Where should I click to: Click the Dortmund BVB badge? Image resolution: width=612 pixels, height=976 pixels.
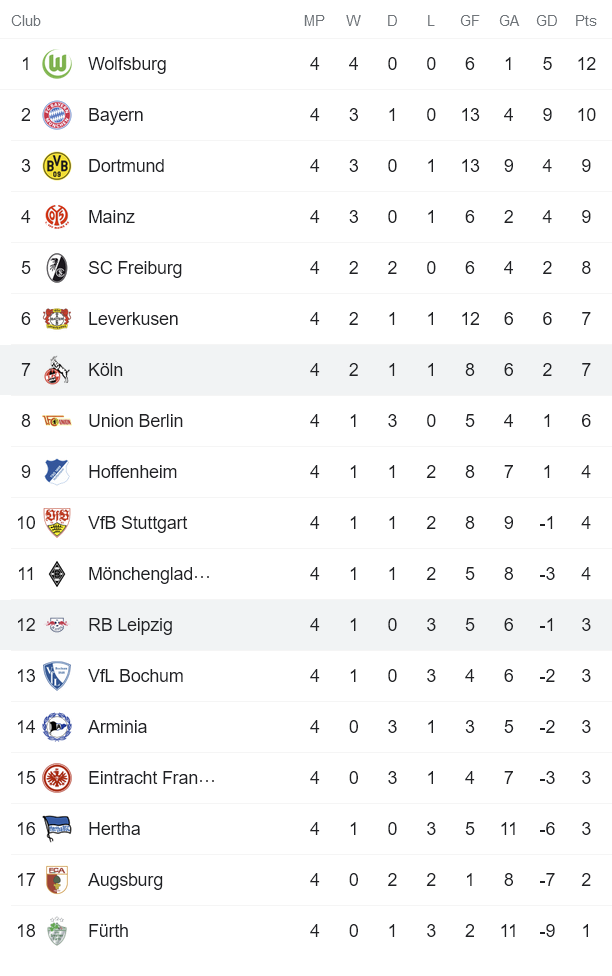click(58, 165)
